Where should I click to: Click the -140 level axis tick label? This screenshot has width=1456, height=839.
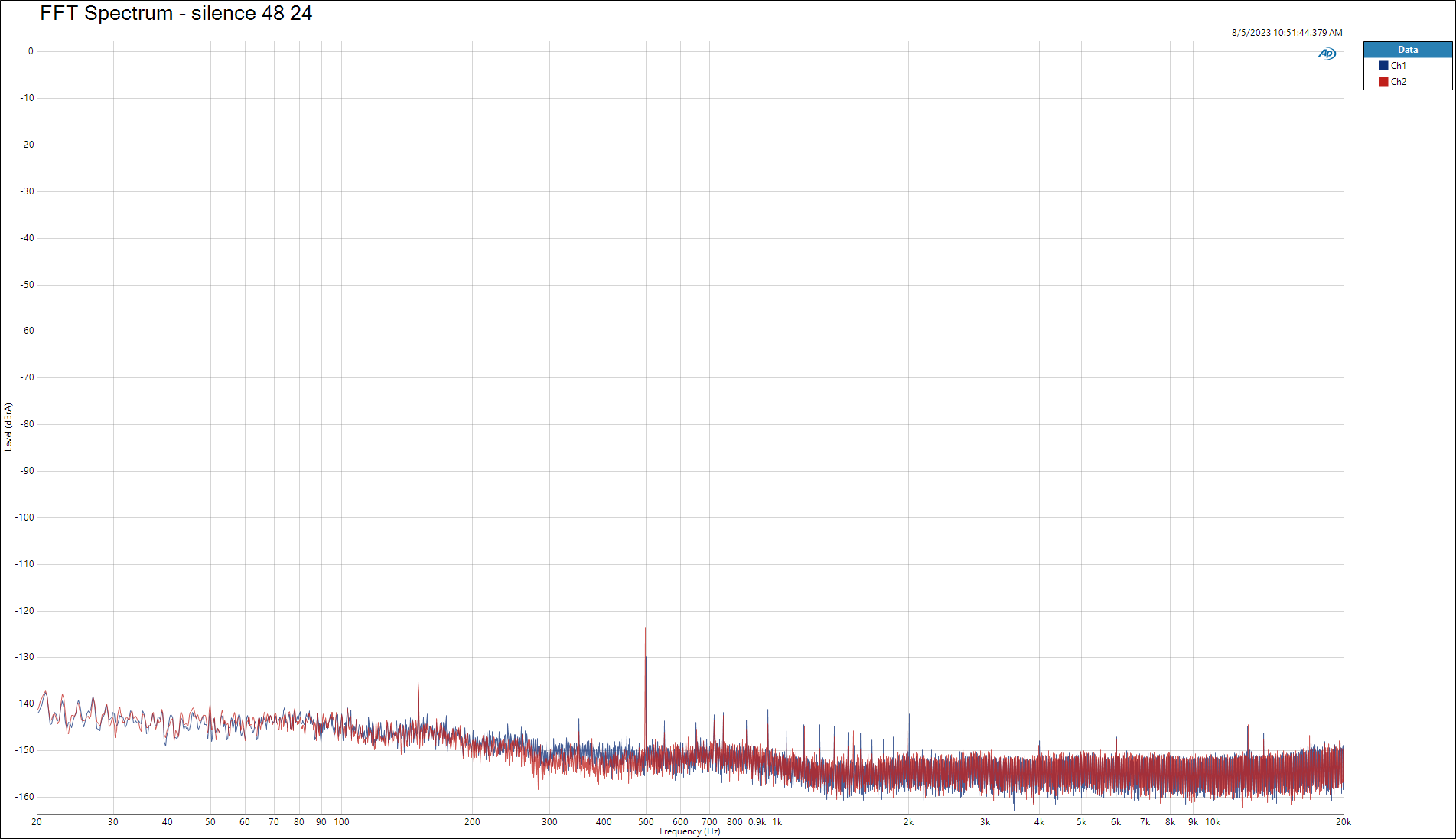pos(24,704)
